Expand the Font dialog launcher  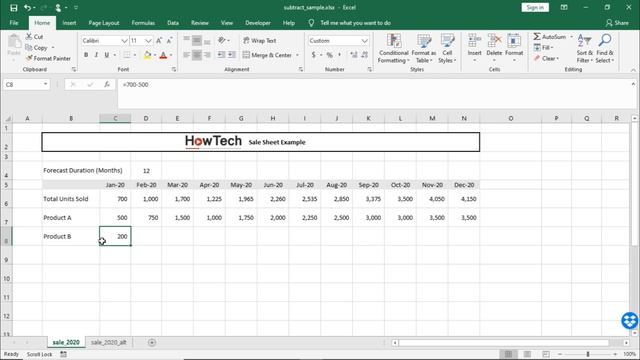click(174, 69)
